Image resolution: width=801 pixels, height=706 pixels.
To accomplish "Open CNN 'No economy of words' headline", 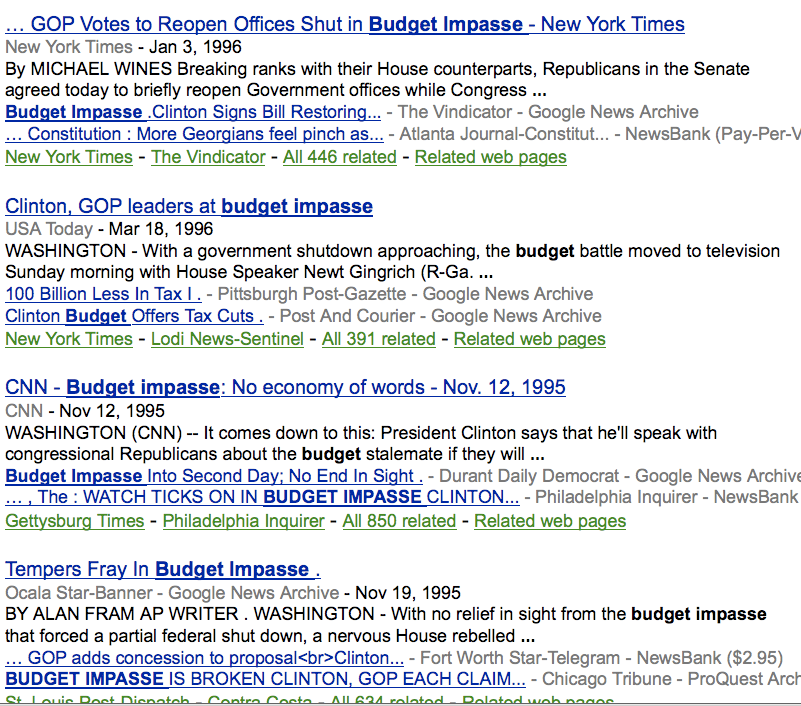I will [285, 388].
